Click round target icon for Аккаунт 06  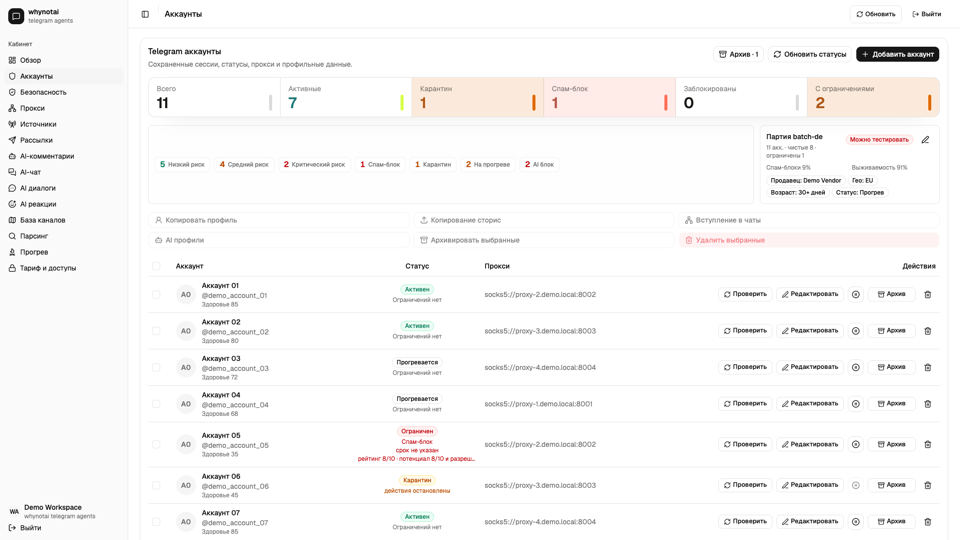pyautogui.click(x=856, y=485)
